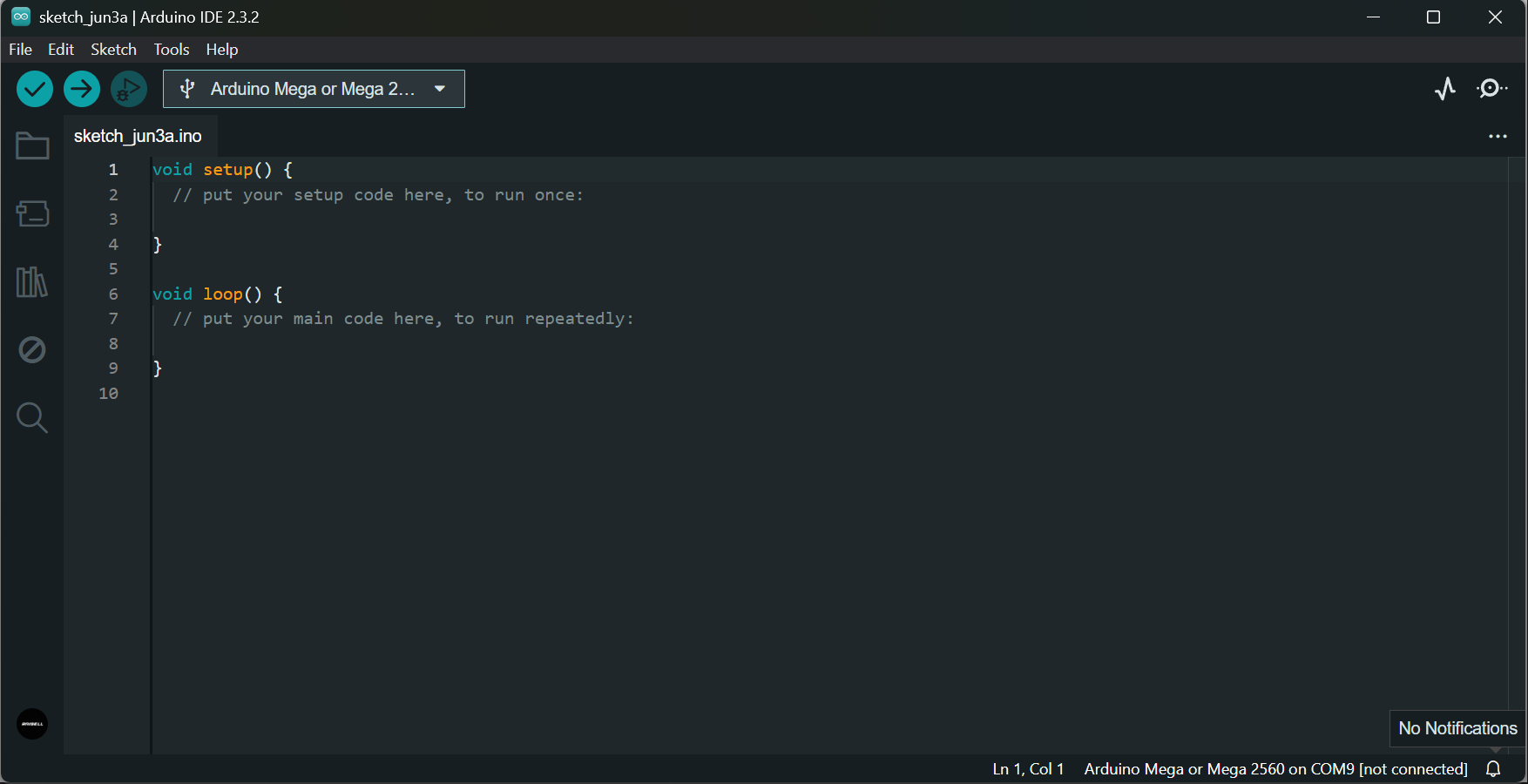Close the Arduino IDE window
1528x784 pixels.
click(1495, 17)
